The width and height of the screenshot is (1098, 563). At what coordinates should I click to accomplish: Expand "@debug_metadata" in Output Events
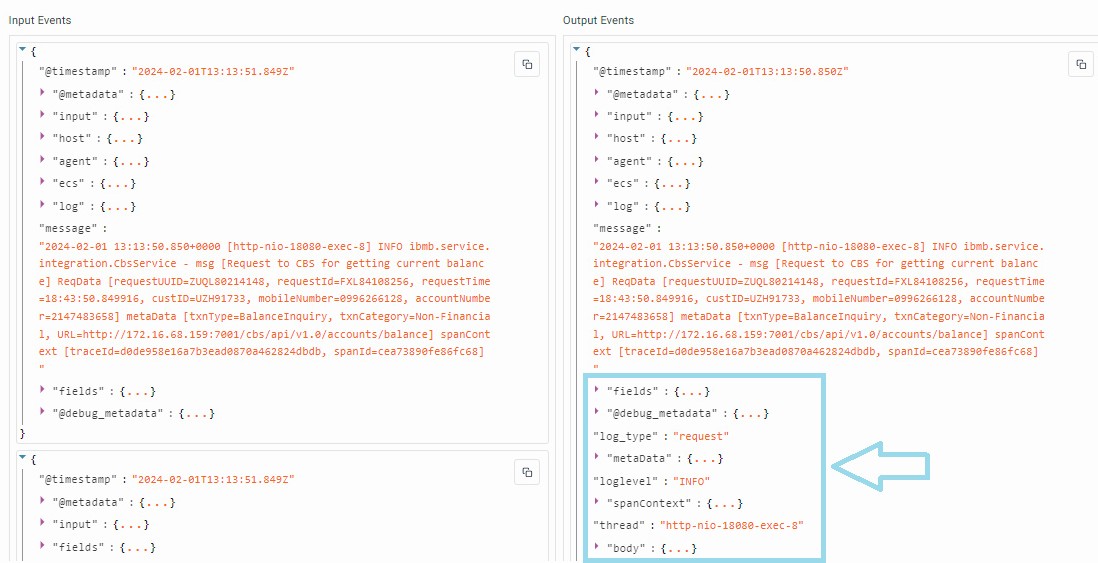[x=597, y=412]
